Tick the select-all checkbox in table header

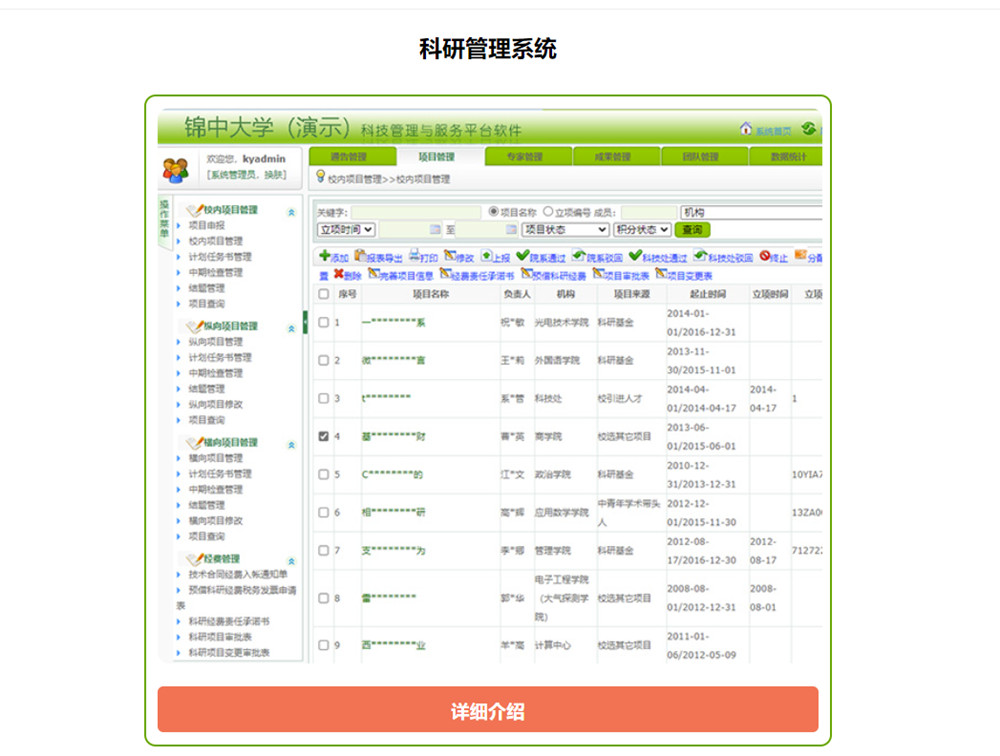(323, 294)
